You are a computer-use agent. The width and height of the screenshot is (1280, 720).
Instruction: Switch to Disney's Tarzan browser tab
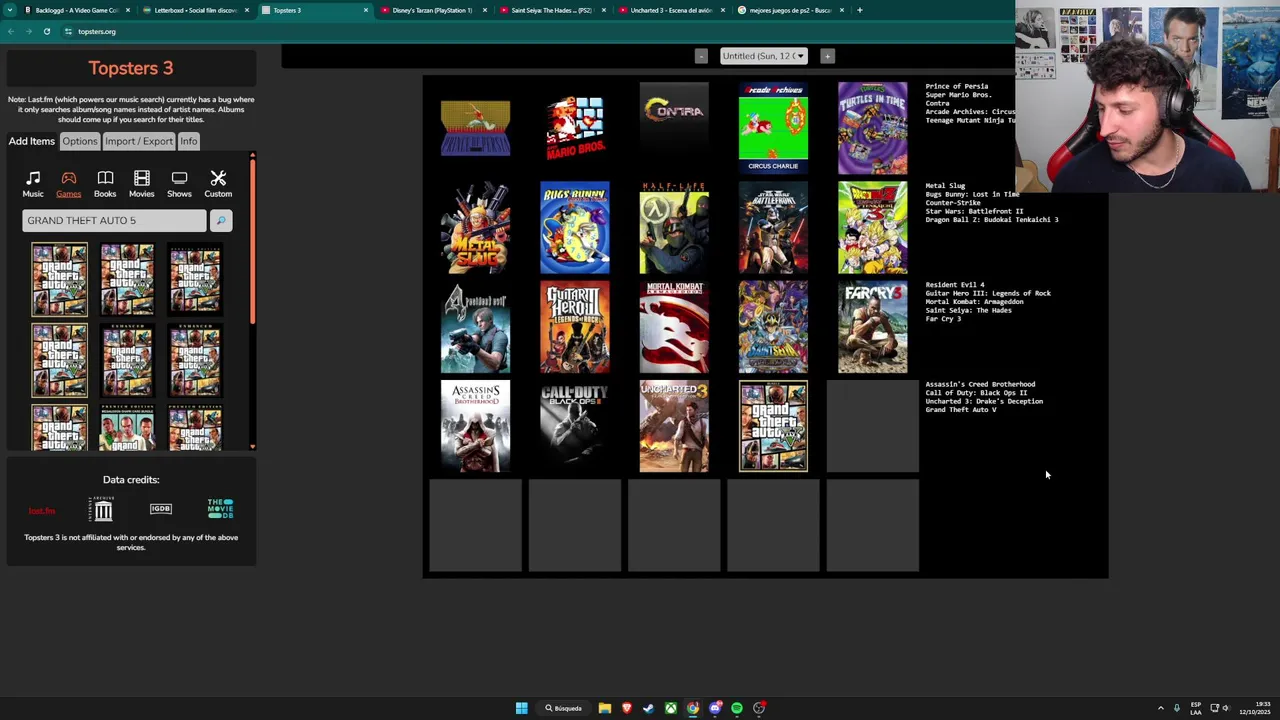click(432, 10)
